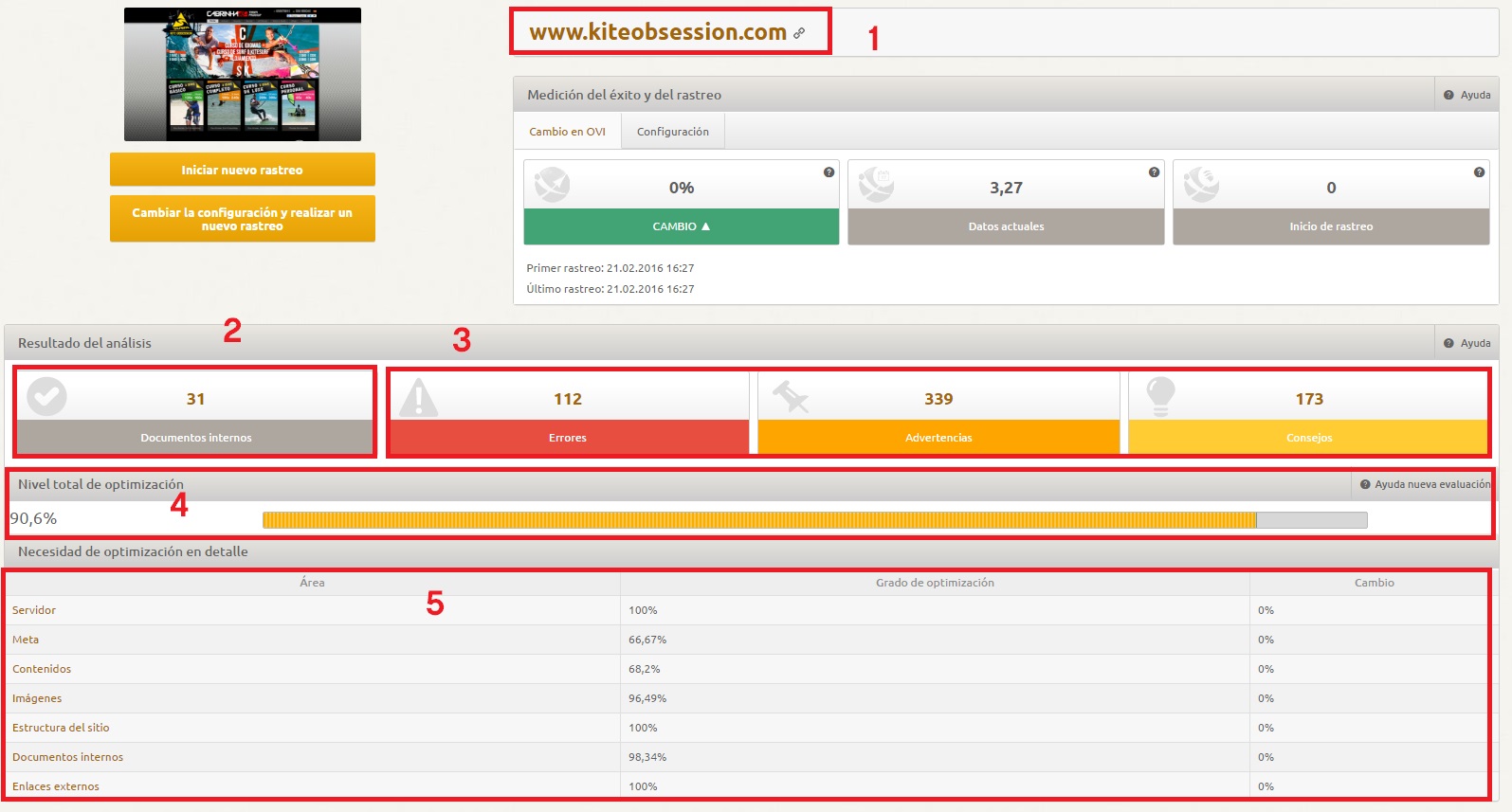Image resolution: width=1512 pixels, height=812 pixels.
Task: Click help question mark on the 3,27 card
Action: pos(1154,172)
